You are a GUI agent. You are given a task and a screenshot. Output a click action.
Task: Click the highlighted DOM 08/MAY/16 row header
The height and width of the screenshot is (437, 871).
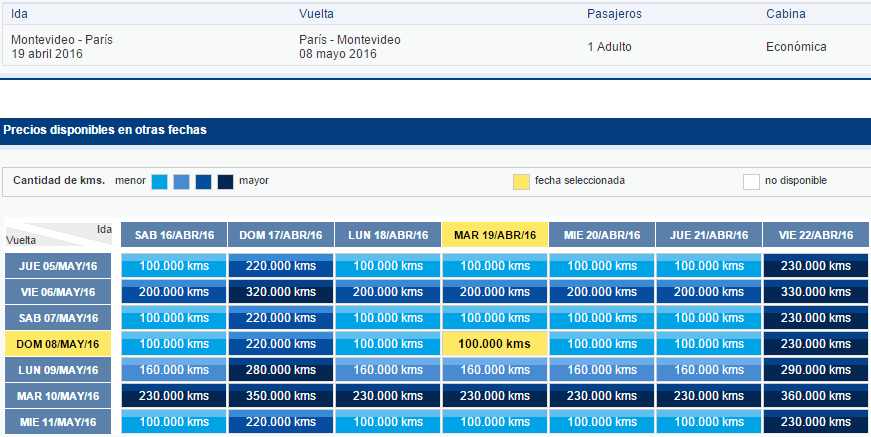[x=58, y=344]
